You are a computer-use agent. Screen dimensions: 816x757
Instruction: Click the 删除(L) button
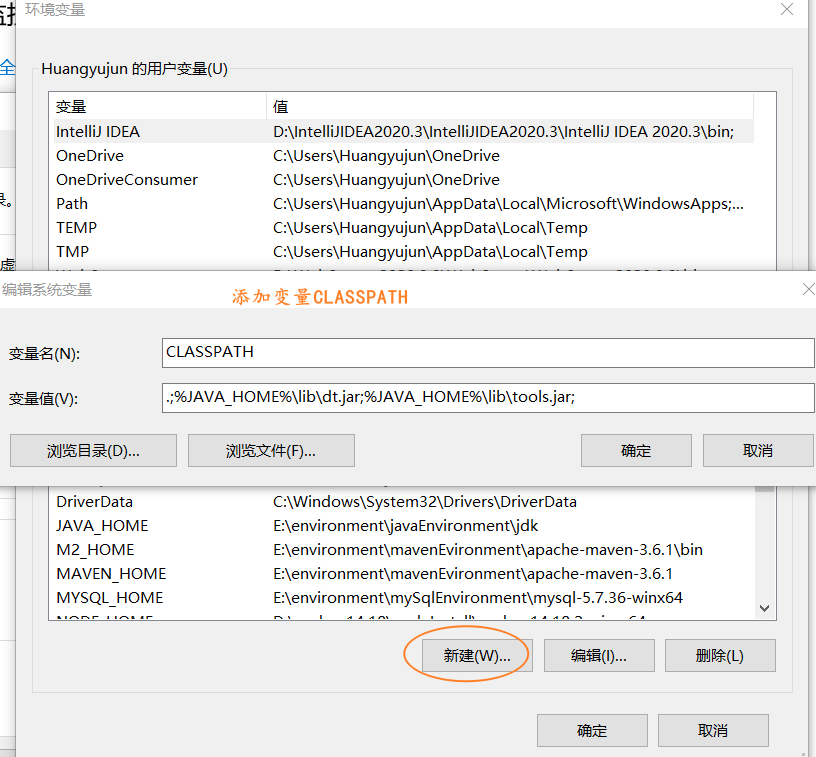(x=720, y=656)
